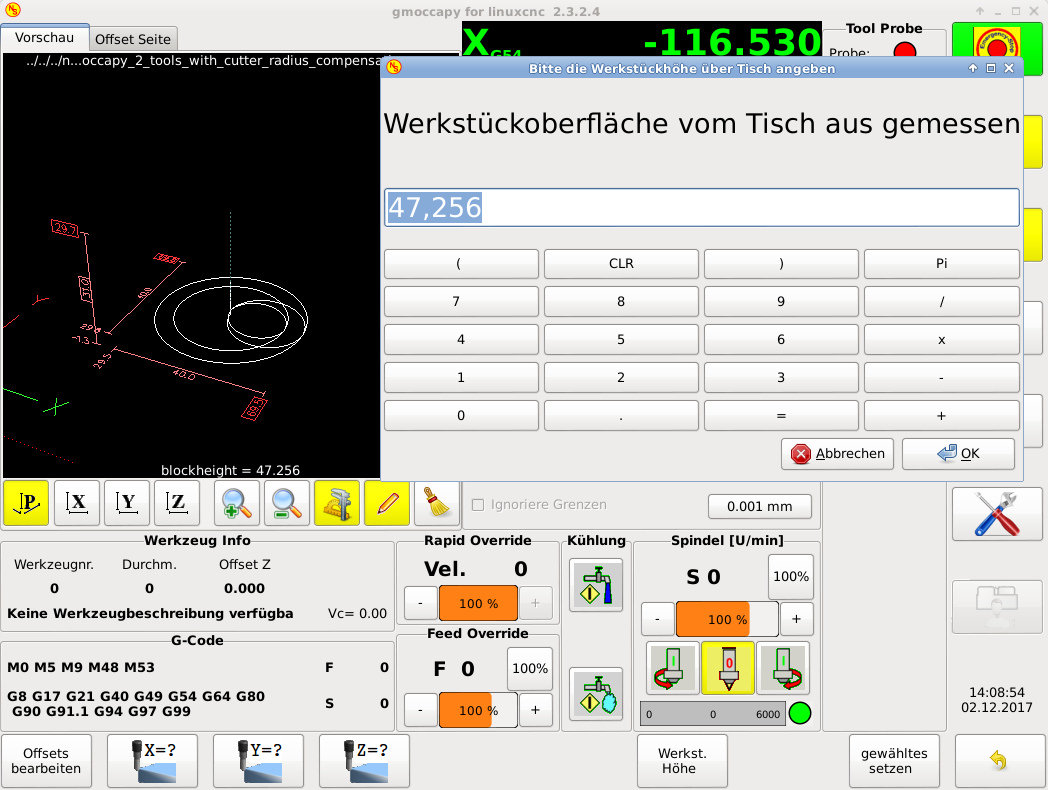Touch off Y axis with Y=? button
The image size is (1048, 790).
259,761
